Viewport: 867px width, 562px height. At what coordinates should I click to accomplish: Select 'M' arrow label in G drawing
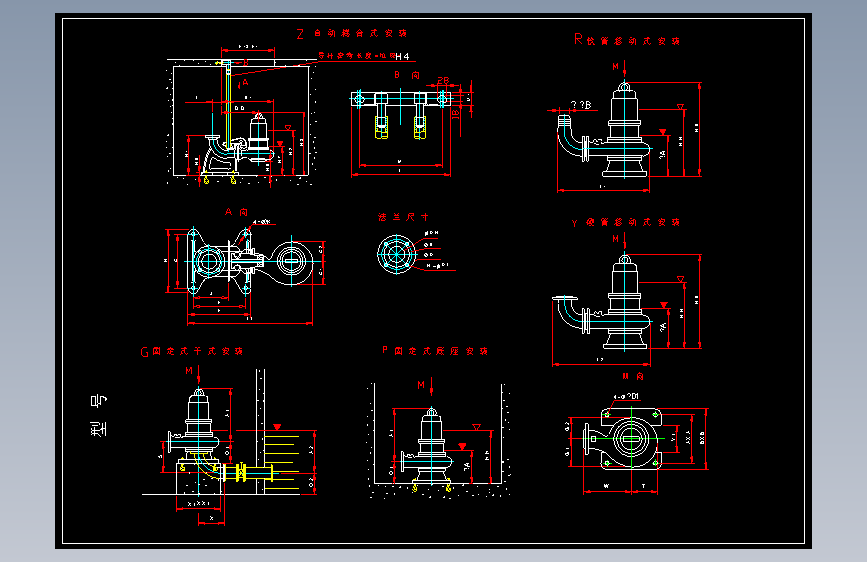189,371
